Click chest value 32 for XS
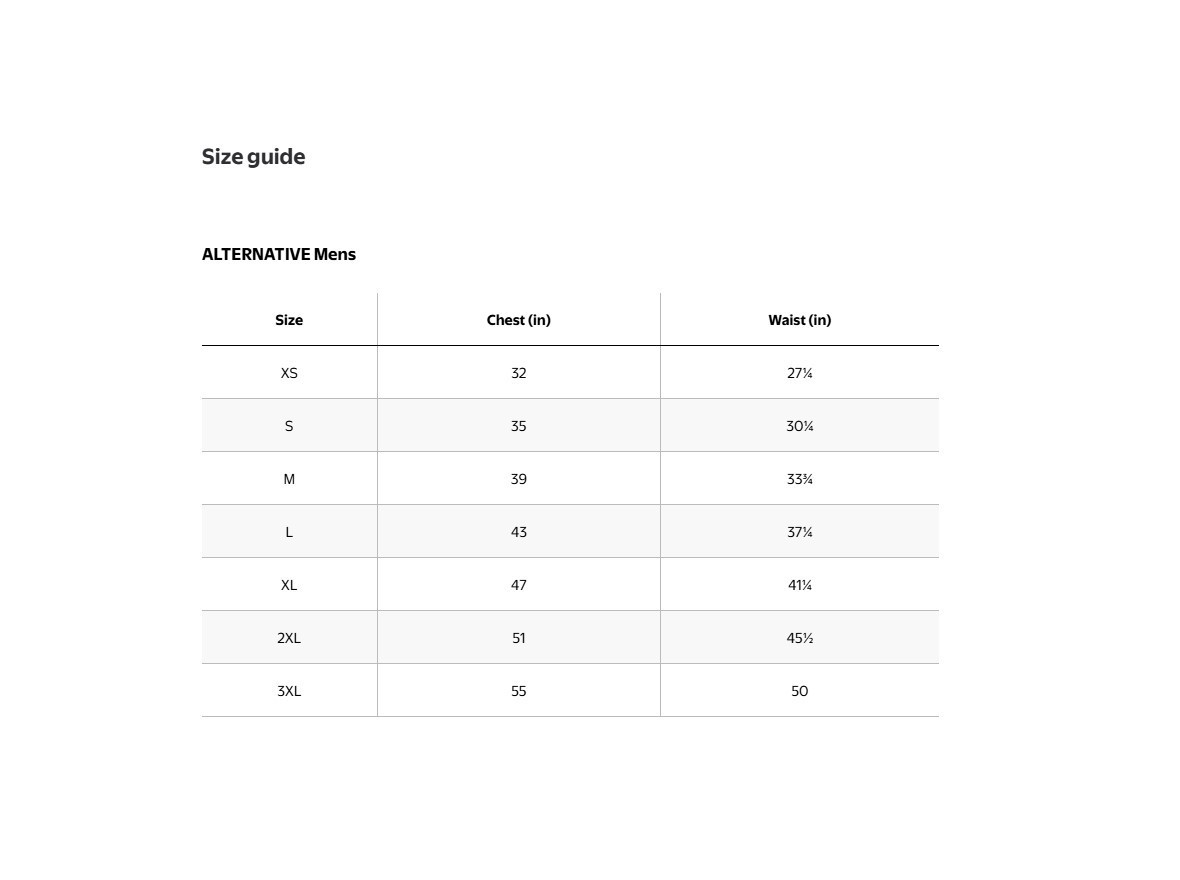 pos(519,373)
